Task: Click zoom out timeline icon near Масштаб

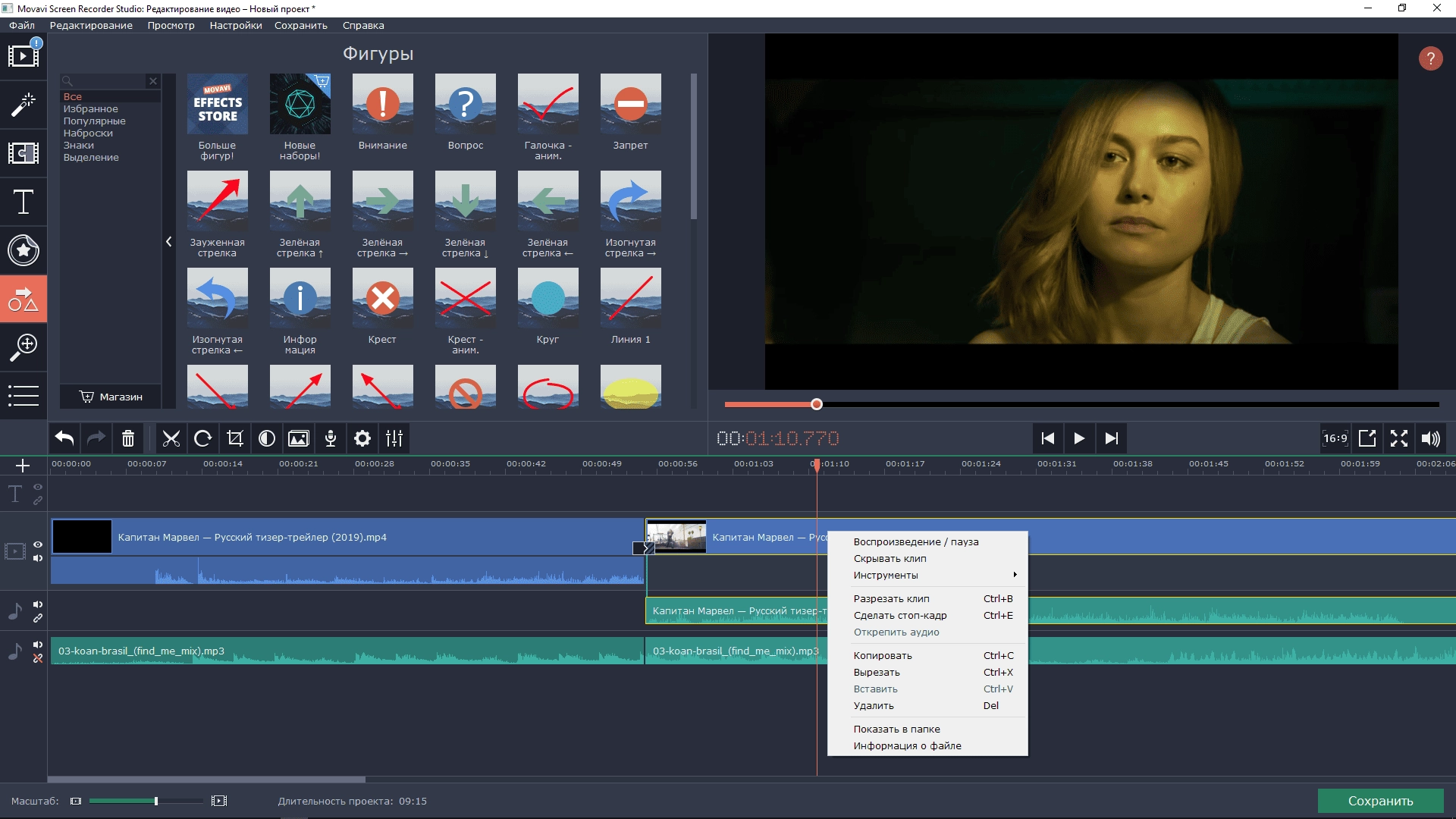Action: pyautogui.click(x=75, y=801)
